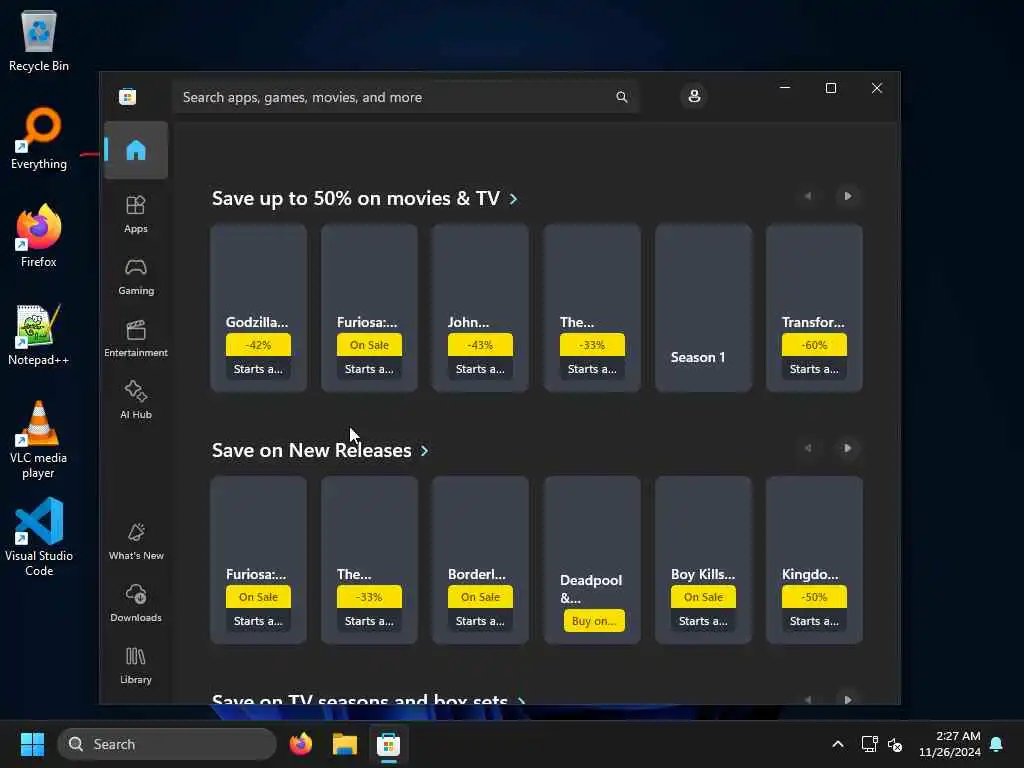1024x768 pixels.
Task: Open Furiosa card in New Releases row
Action: click(x=259, y=560)
